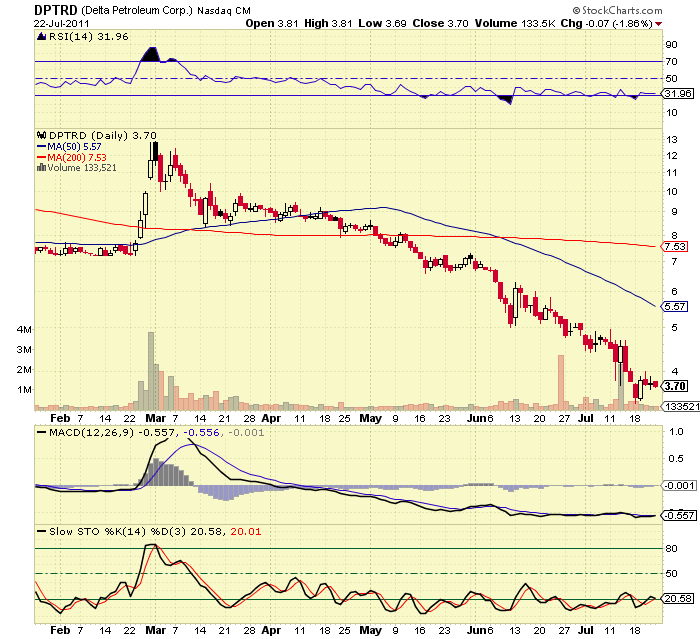
Task: Click the '0.5' MACD axis label
Action: coord(676,459)
